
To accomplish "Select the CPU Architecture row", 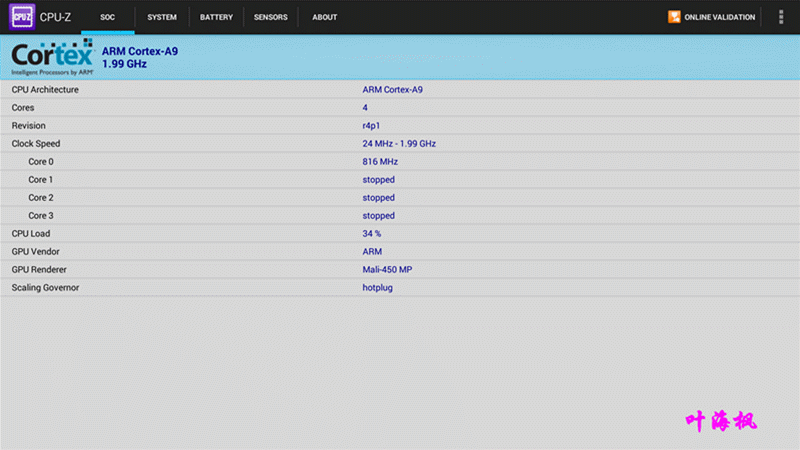I will point(400,90).
